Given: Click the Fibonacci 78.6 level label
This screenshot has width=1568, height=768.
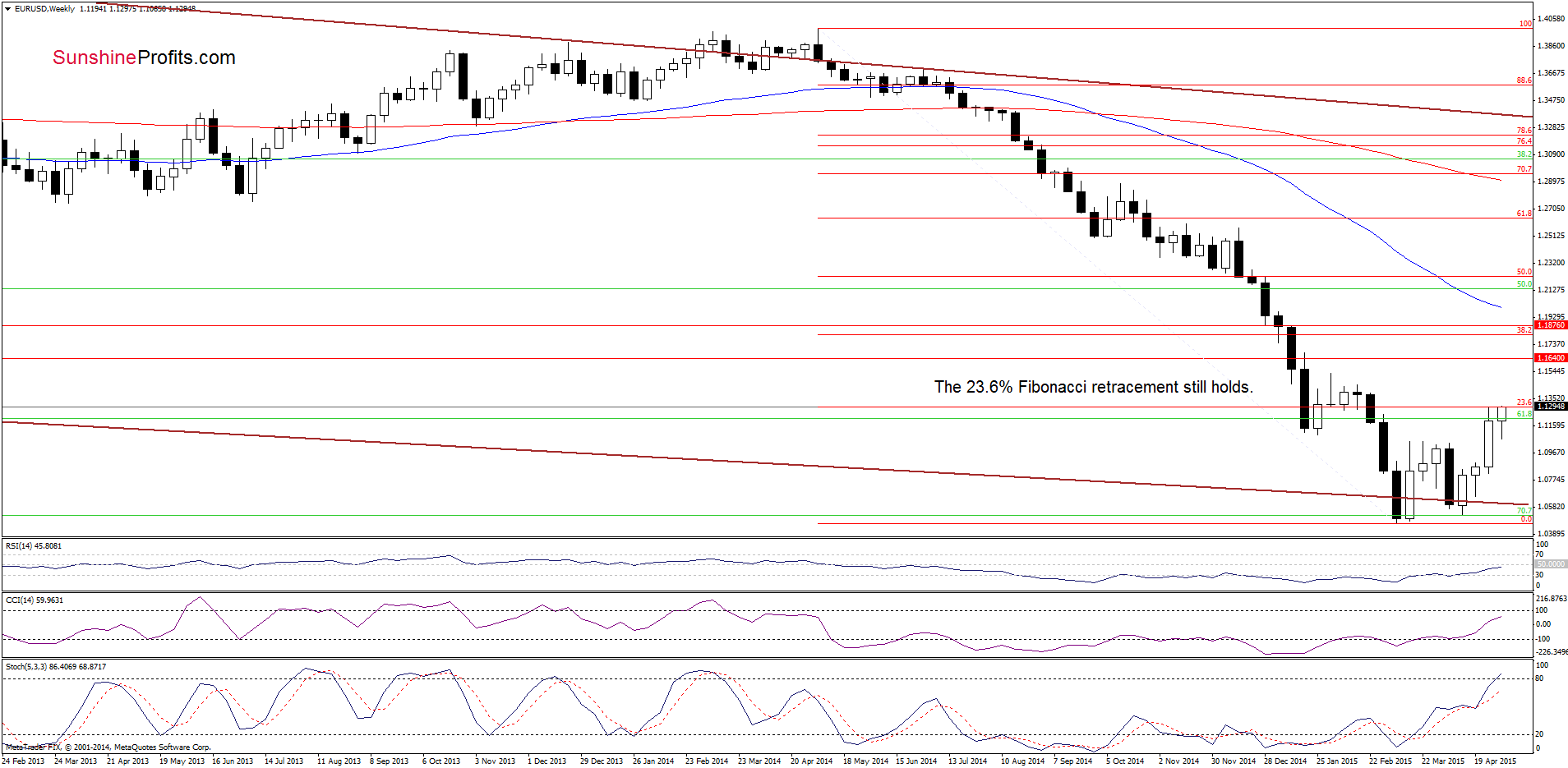Looking at the screenshot, I should 1524,131.
